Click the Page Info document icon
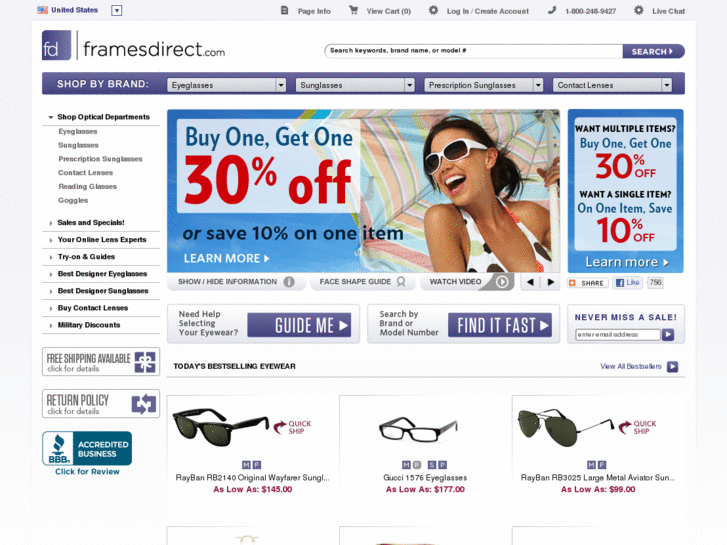Viewport: 727px width, 545px height. (284, 10)
